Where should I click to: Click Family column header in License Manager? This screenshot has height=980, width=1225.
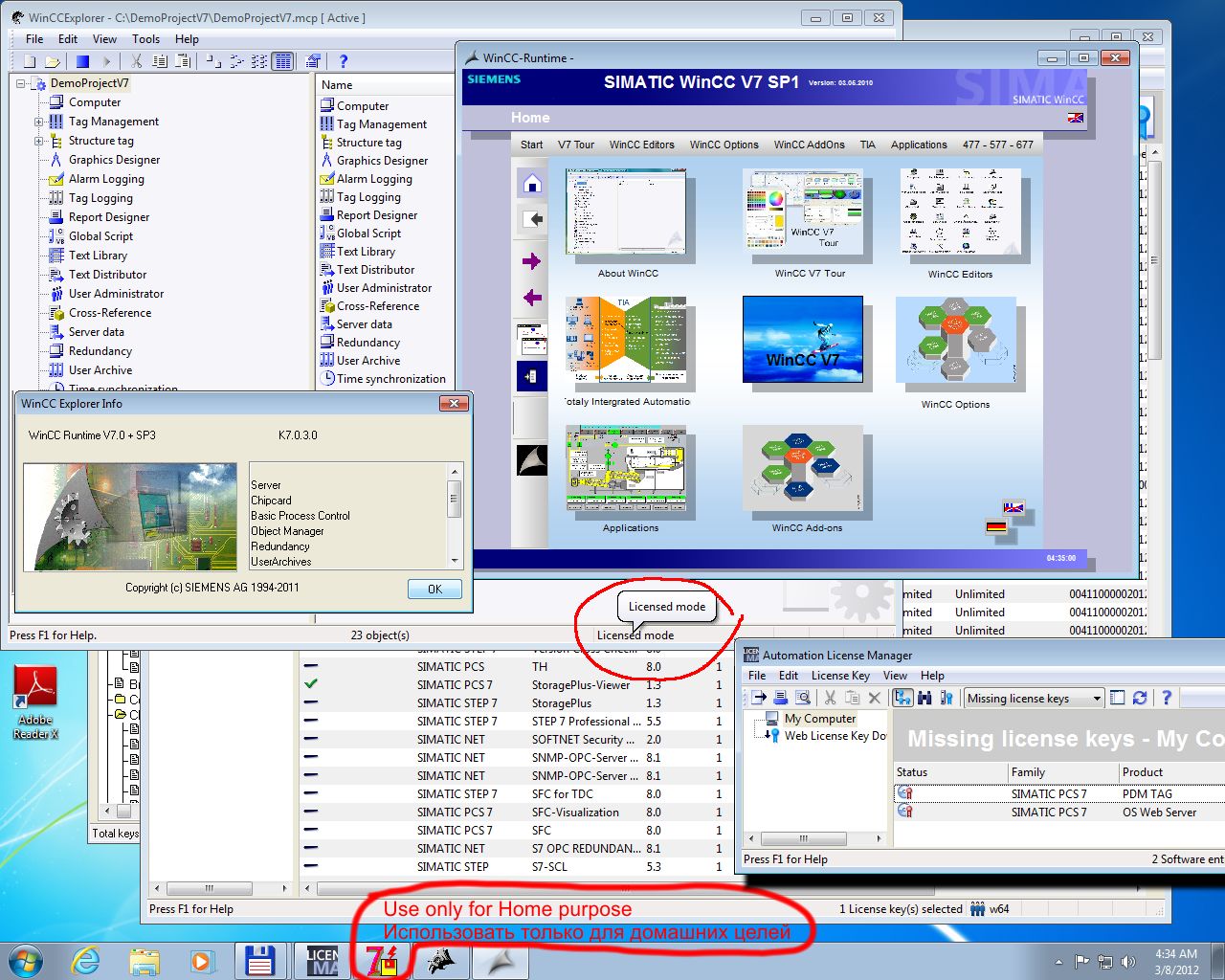1062,771
